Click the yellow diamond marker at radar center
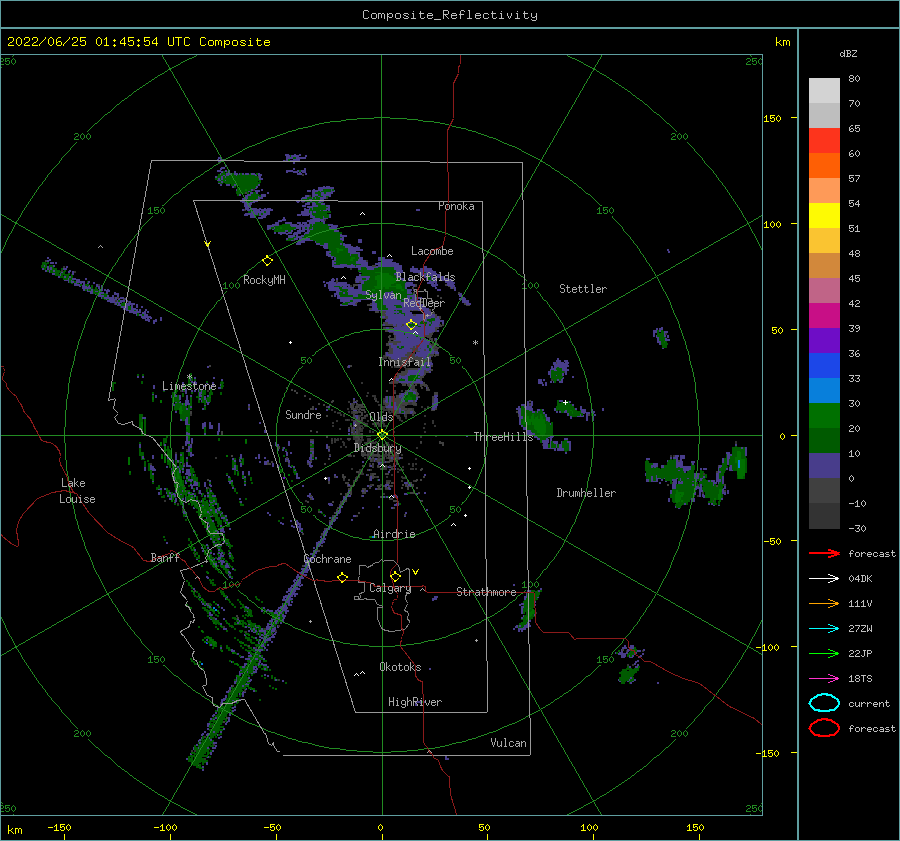Screen dimensions: 900x841 382,435
